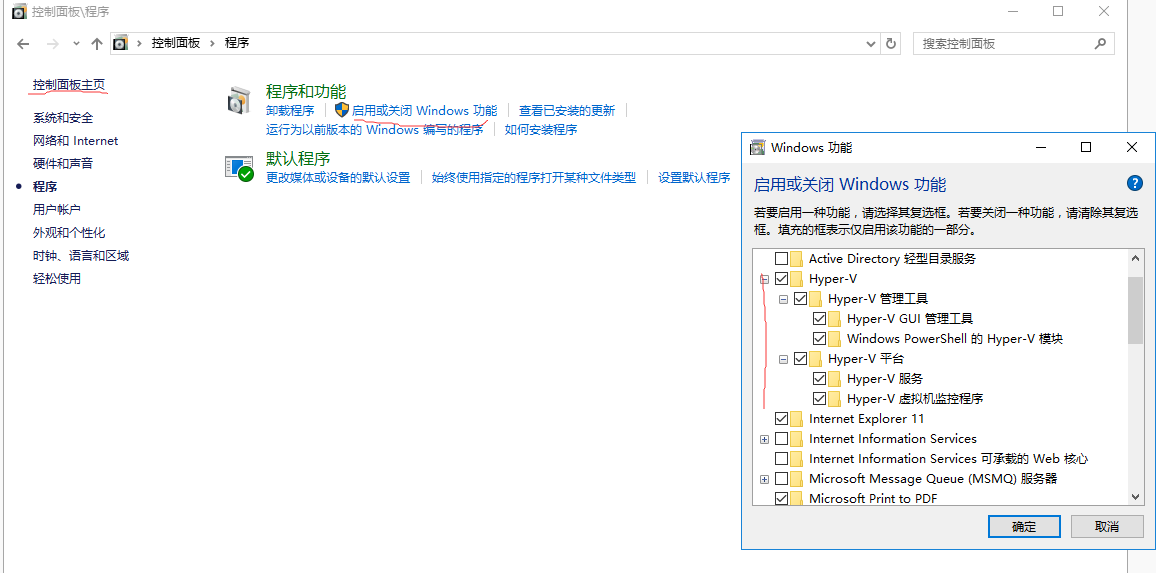Screen dimensions: 1156x573
Task: Open 用户帐户 category
Action: [x=57, y=209]
